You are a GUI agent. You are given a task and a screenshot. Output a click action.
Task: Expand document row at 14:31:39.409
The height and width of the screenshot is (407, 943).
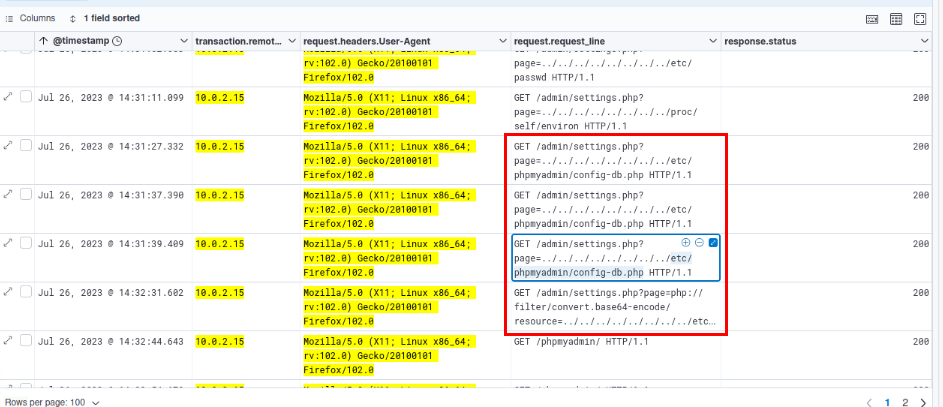point(8,243)
